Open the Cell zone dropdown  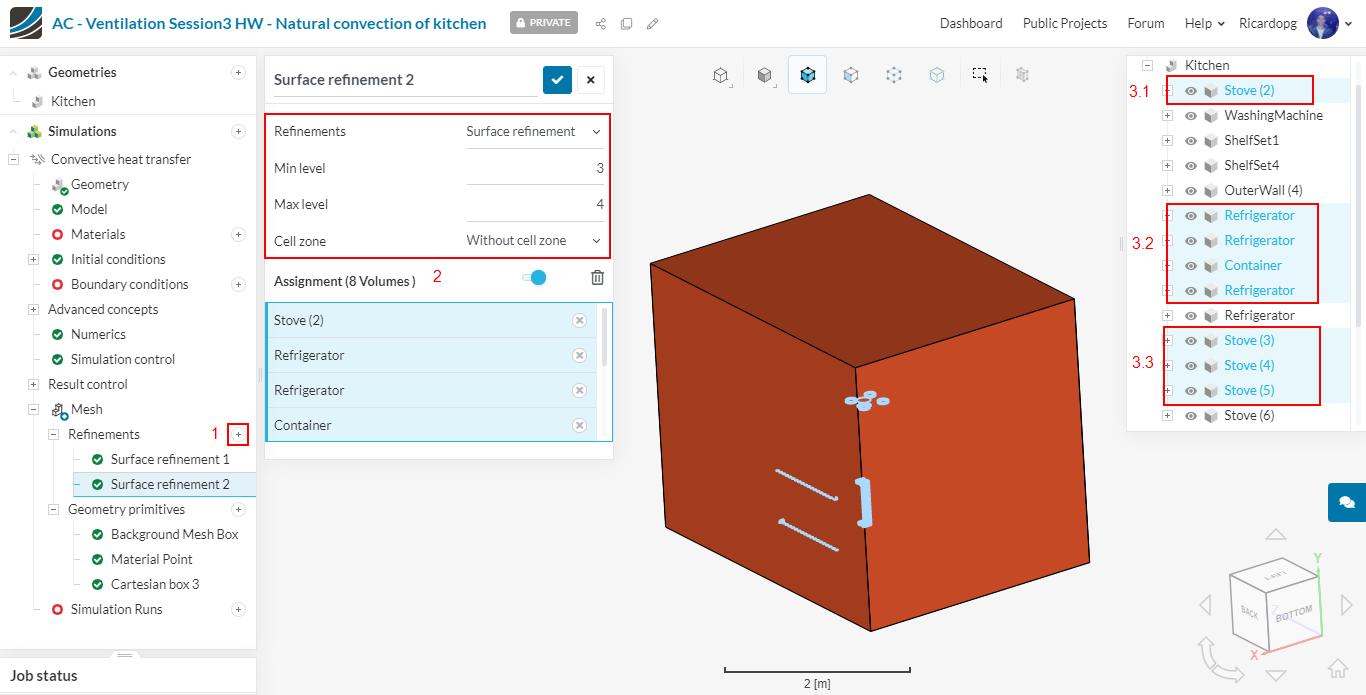pyautogui.click(x=534, y=241)
